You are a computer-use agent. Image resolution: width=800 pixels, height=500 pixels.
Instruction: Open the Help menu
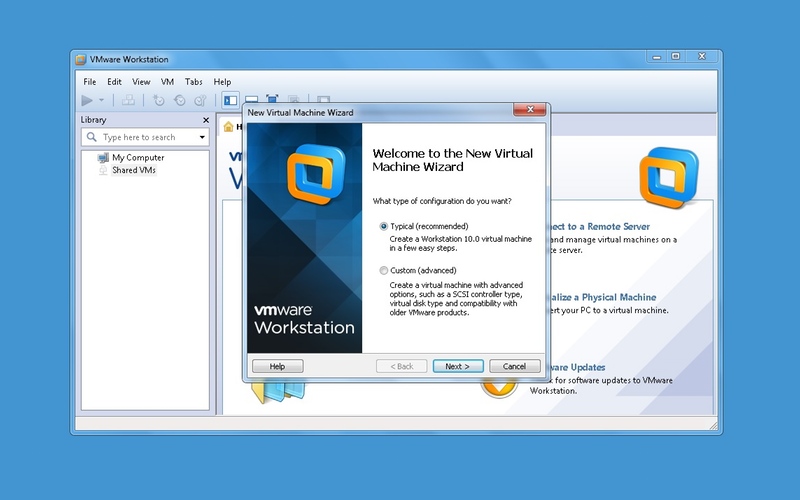tap(222, 82)
